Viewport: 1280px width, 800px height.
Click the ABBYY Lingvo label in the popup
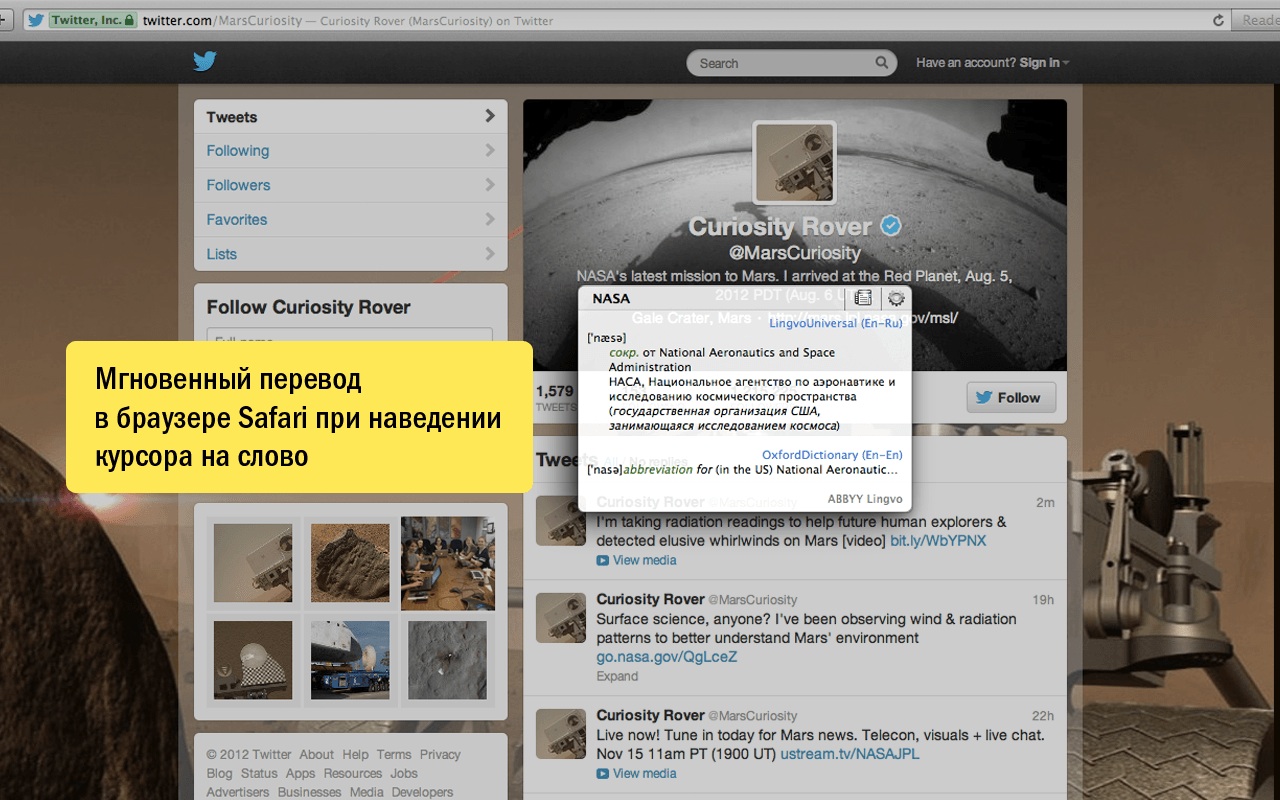(865, 498)
